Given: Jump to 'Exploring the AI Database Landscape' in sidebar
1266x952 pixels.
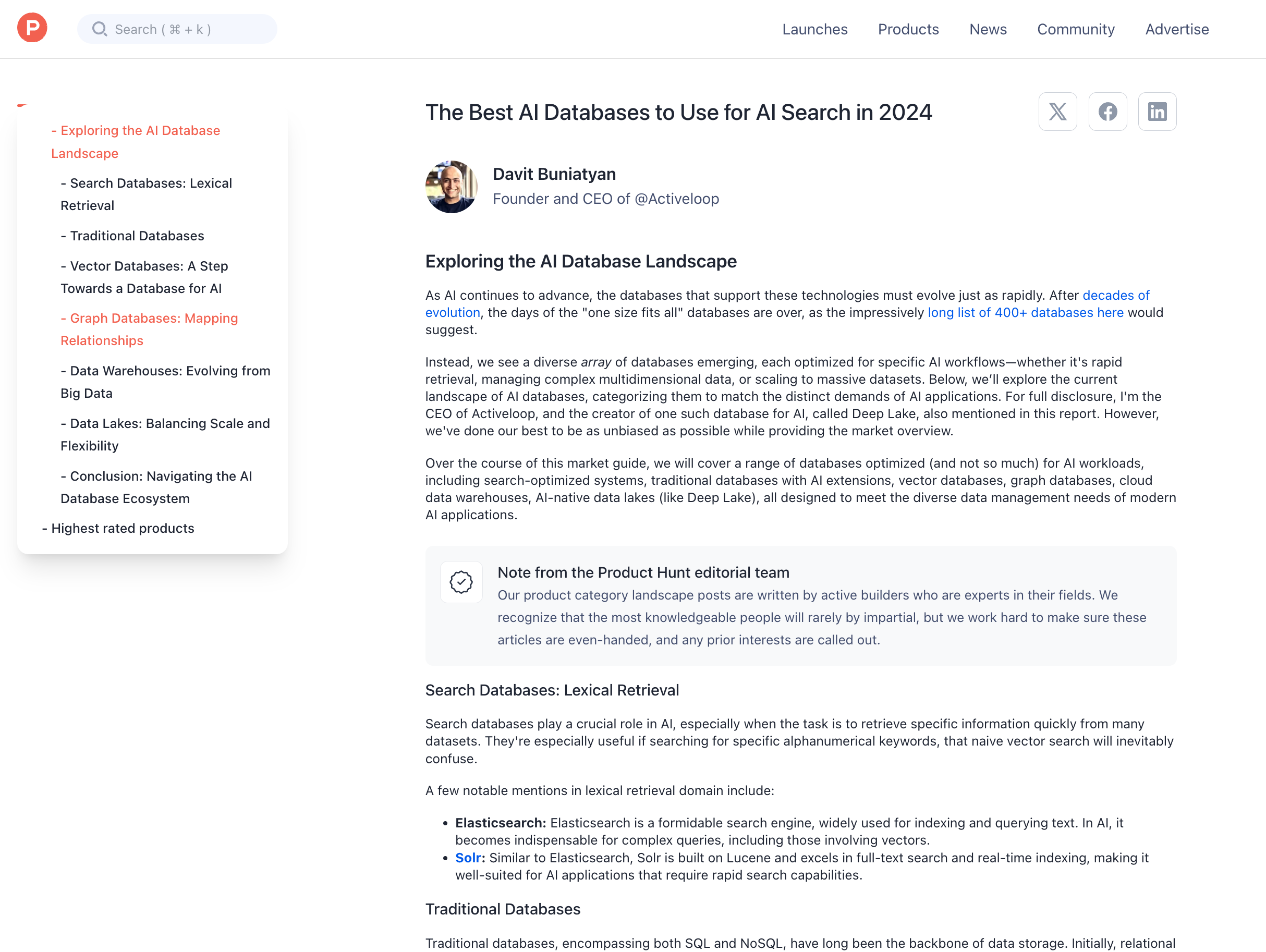Looking at the screenshot, I should pos(136,142).
